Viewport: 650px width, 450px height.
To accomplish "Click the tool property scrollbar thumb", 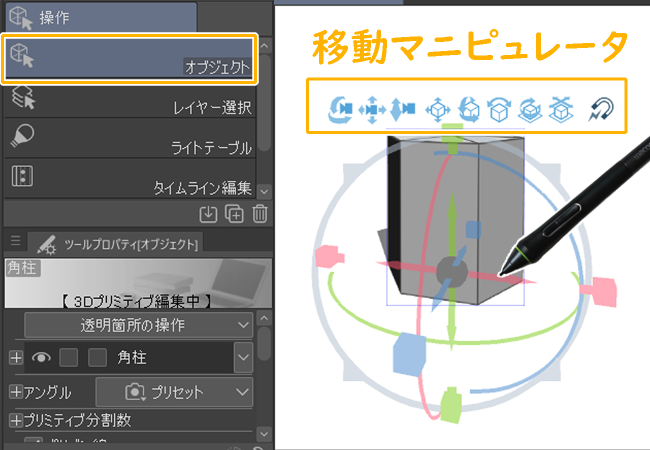I will click(264, 344).
